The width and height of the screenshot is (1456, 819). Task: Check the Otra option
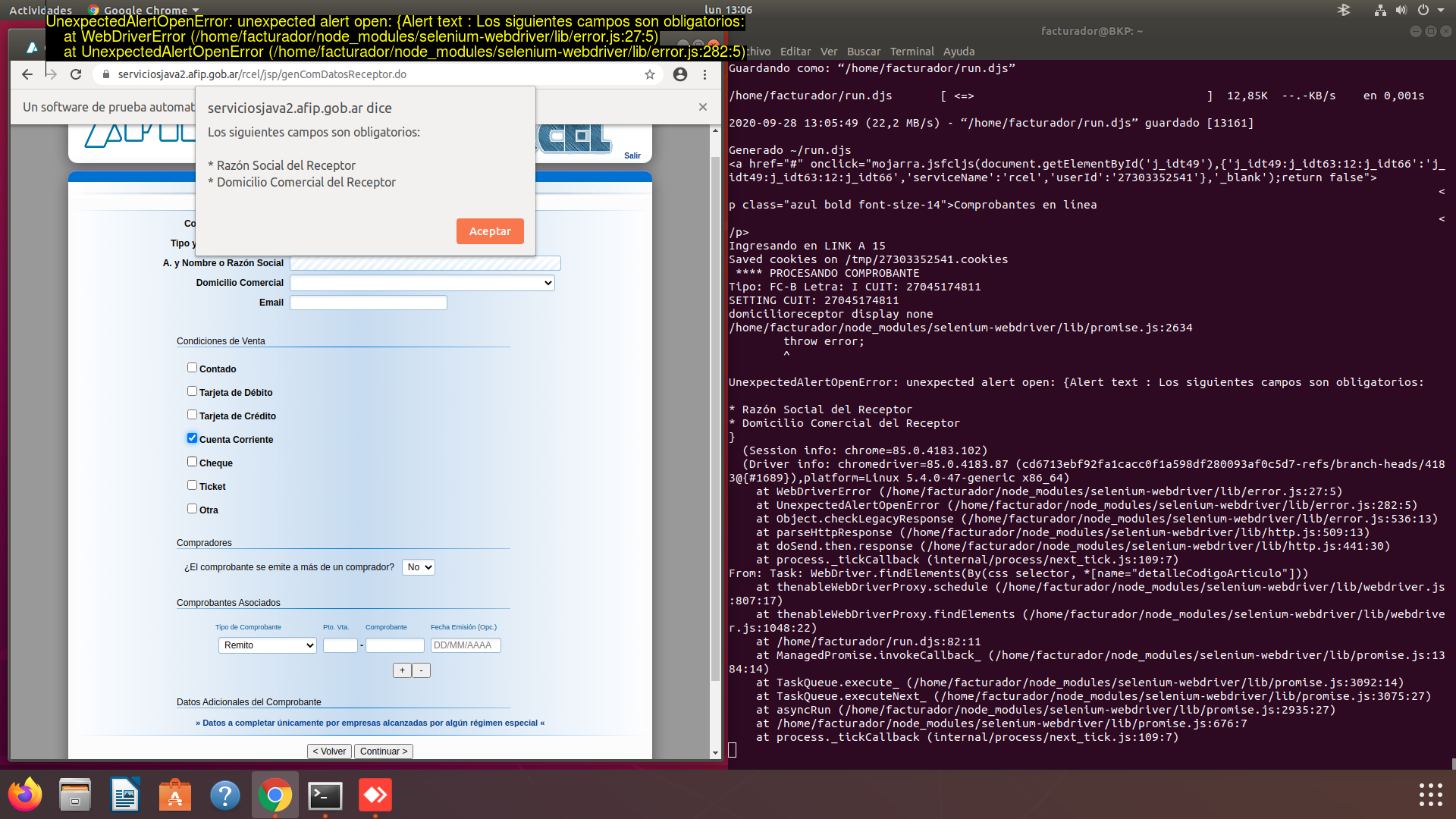pyautogui.click(x=192, y=509)
